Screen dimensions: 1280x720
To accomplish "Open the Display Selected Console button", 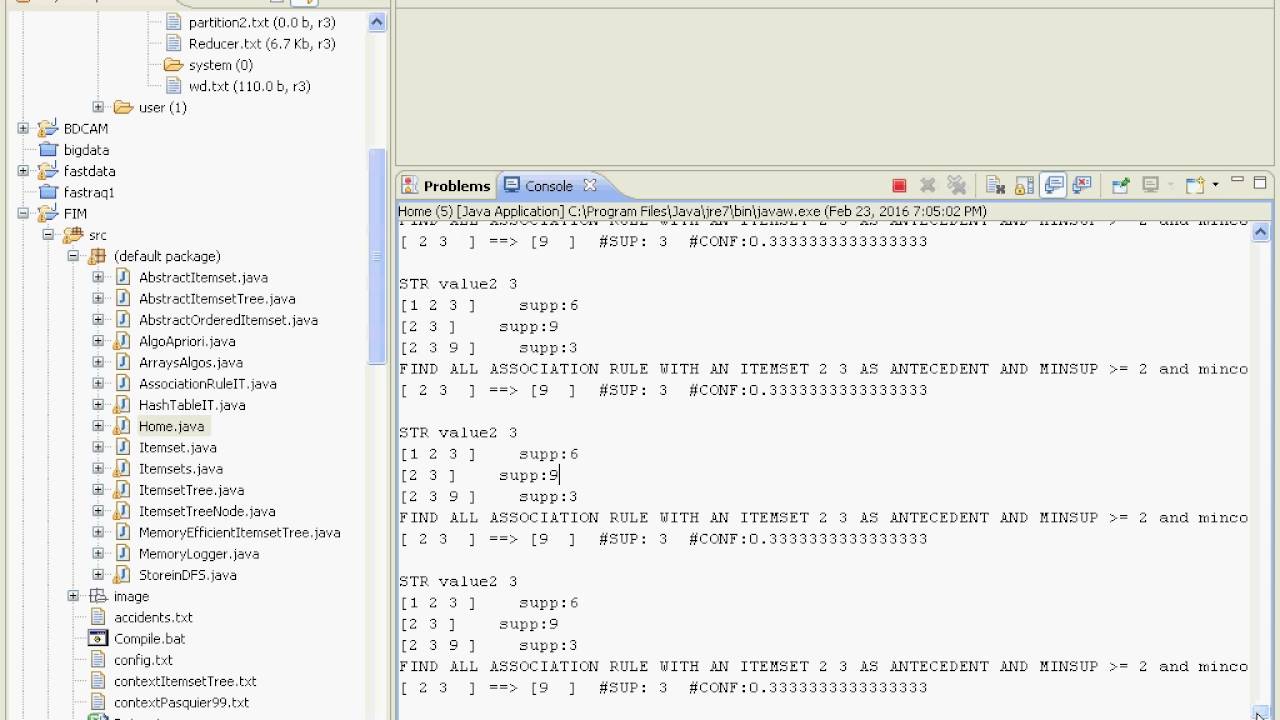I will (1151, 185).
